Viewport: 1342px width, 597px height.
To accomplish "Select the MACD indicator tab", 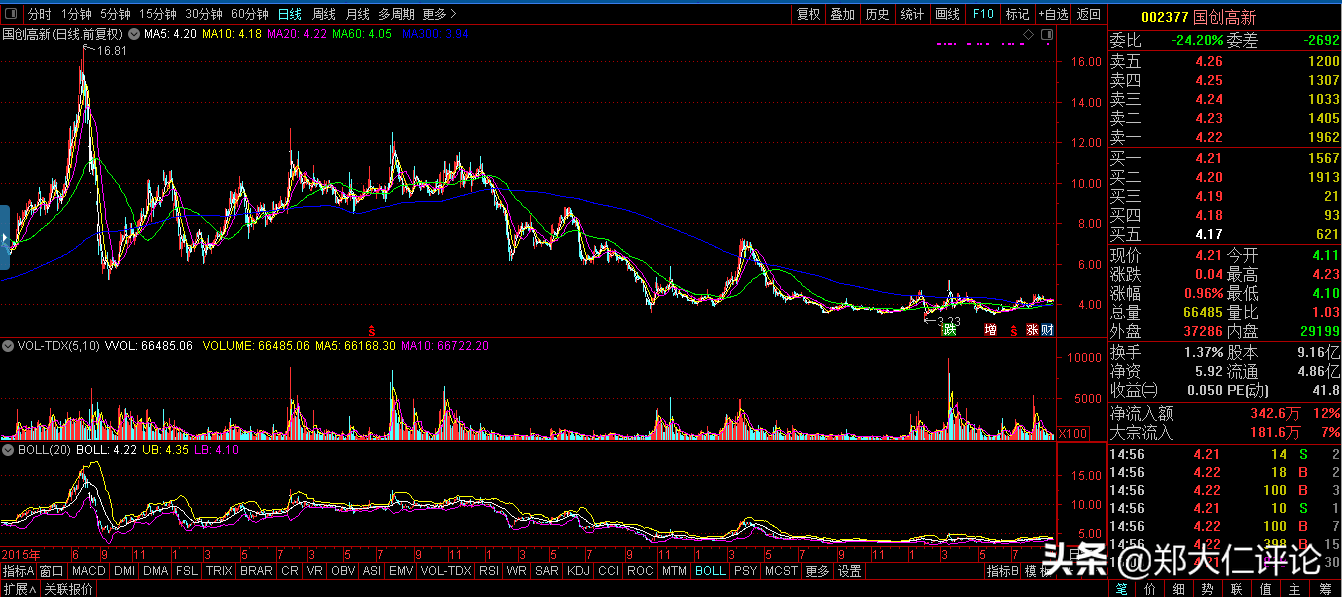I will (88, 571).
